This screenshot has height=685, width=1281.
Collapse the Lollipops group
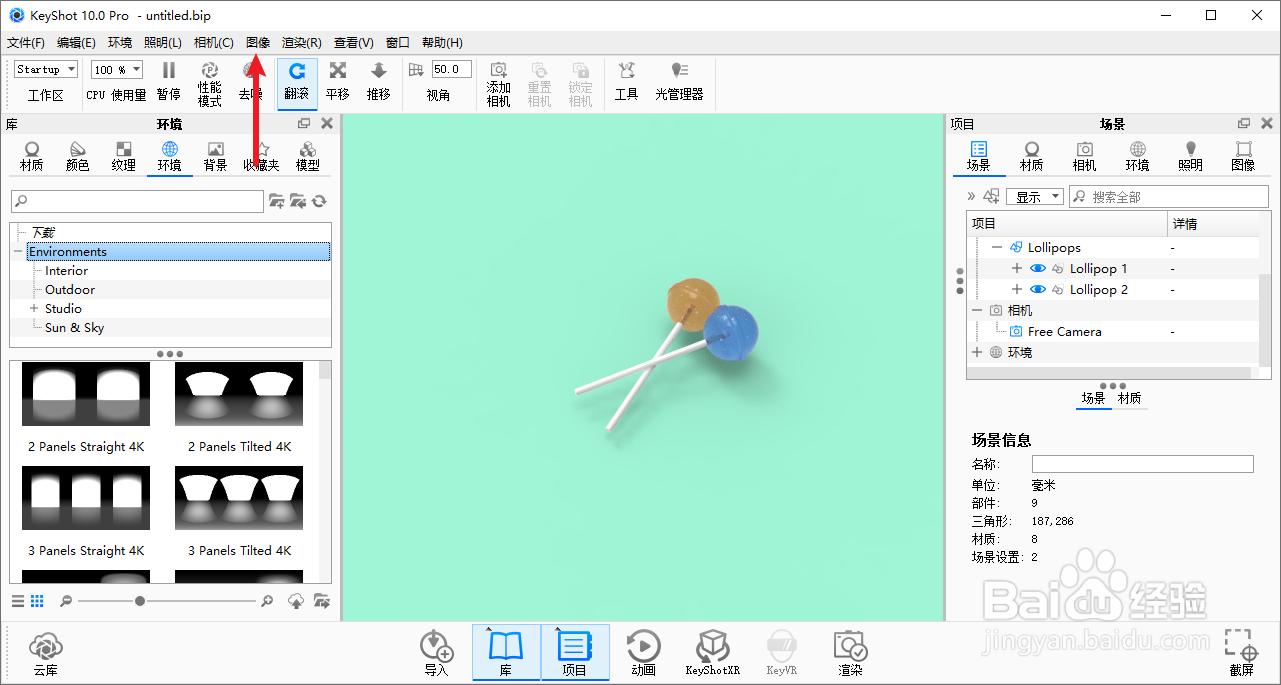996,248
